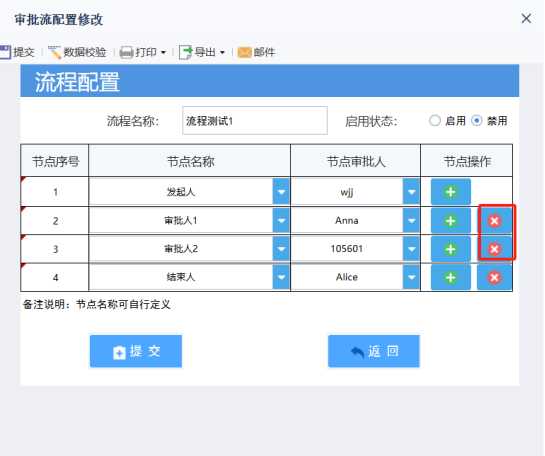The height and width of the screenshot is (456, 545).
Task: Open the 导出 toolbar menu
Action: pos(202,52)
